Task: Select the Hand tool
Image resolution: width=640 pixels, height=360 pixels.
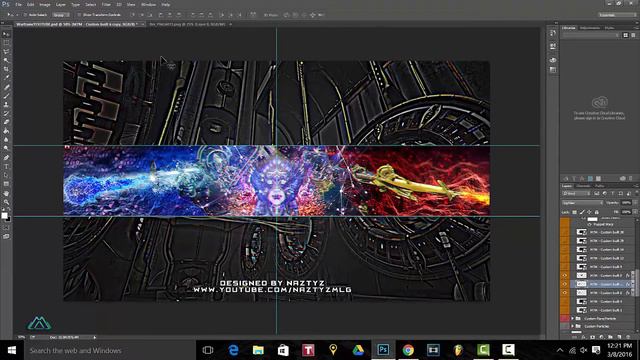Action: click(x=6, y=193)
